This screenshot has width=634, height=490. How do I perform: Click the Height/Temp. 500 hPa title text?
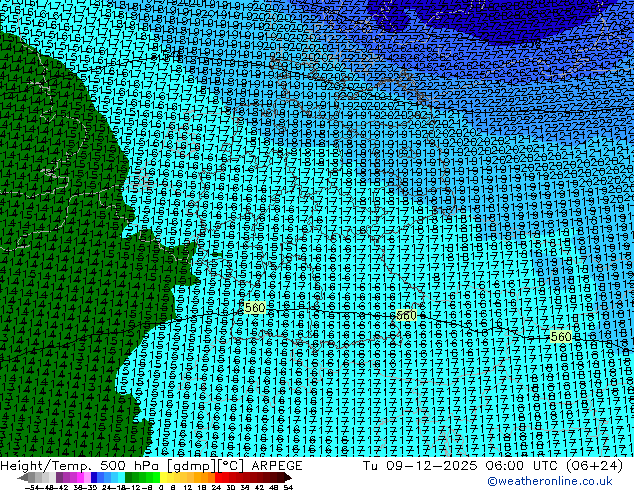82,466
